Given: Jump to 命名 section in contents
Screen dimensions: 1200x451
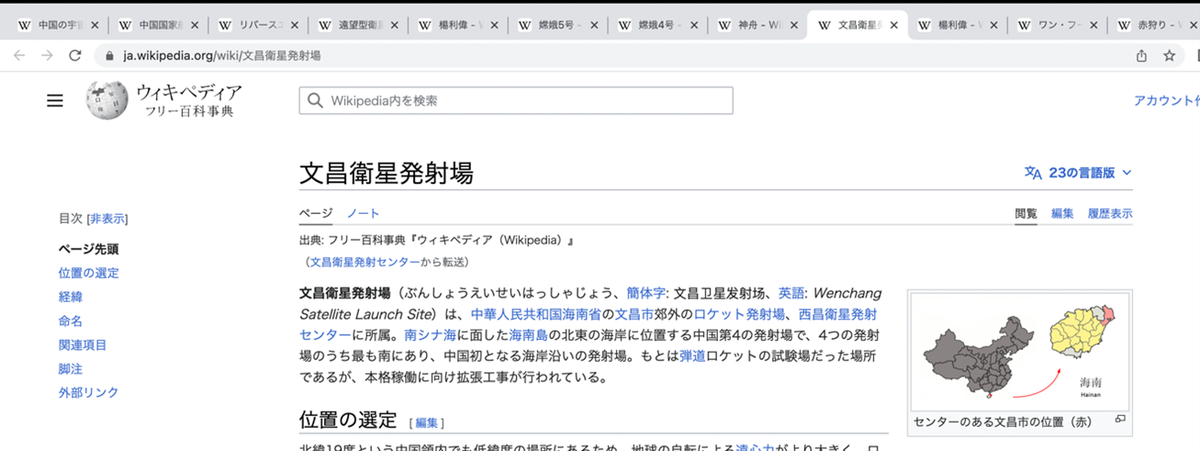Looking at the screenshot, I should tap(70, 321).
